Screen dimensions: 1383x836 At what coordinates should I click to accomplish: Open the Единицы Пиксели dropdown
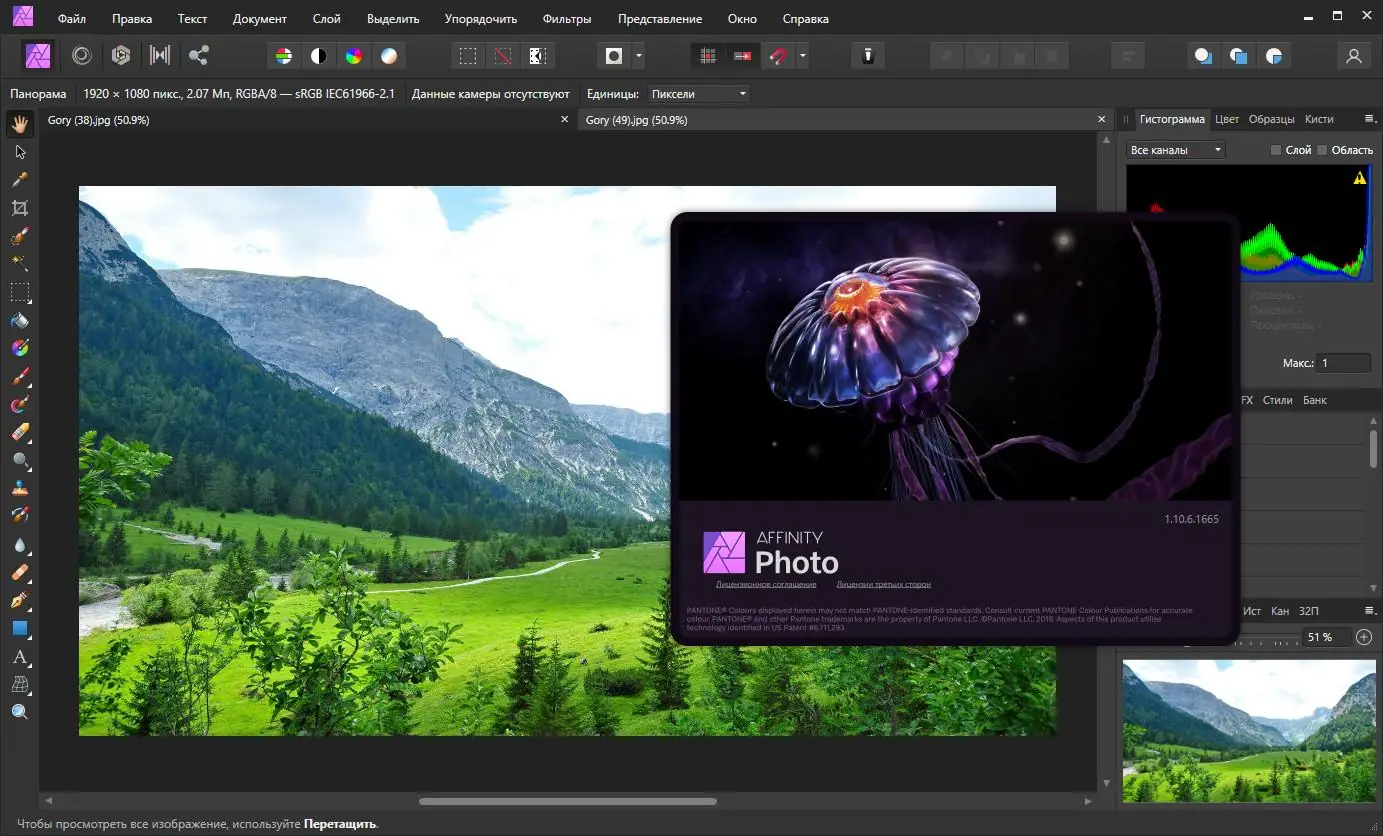[698, 94]
